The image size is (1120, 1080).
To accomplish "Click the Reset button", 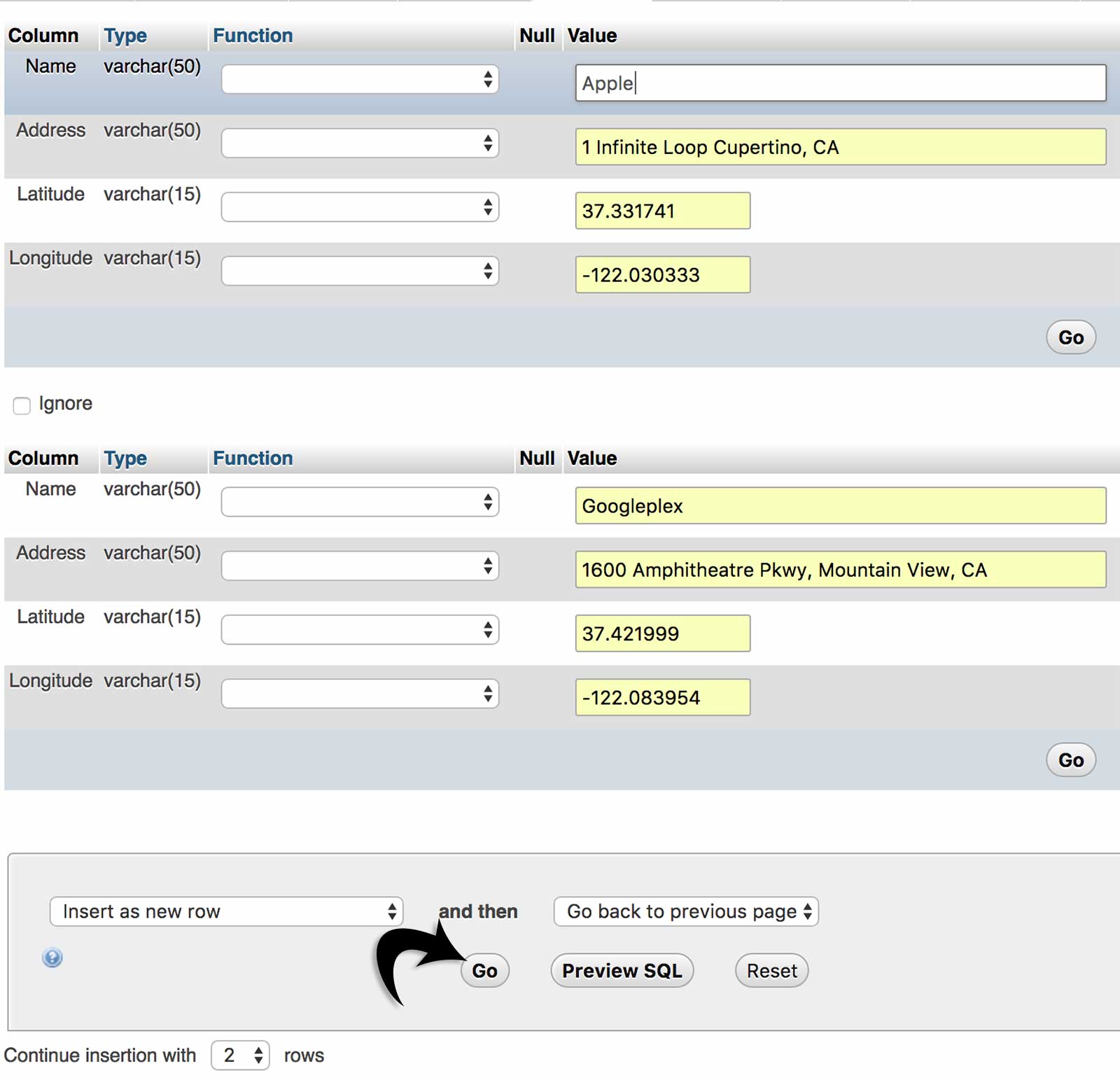I will click(771, 971).
